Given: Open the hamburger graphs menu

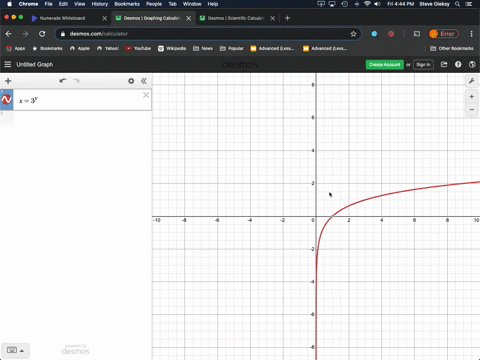Looking at the screenshot, I should pyautogui.click(x=7, y=64).
